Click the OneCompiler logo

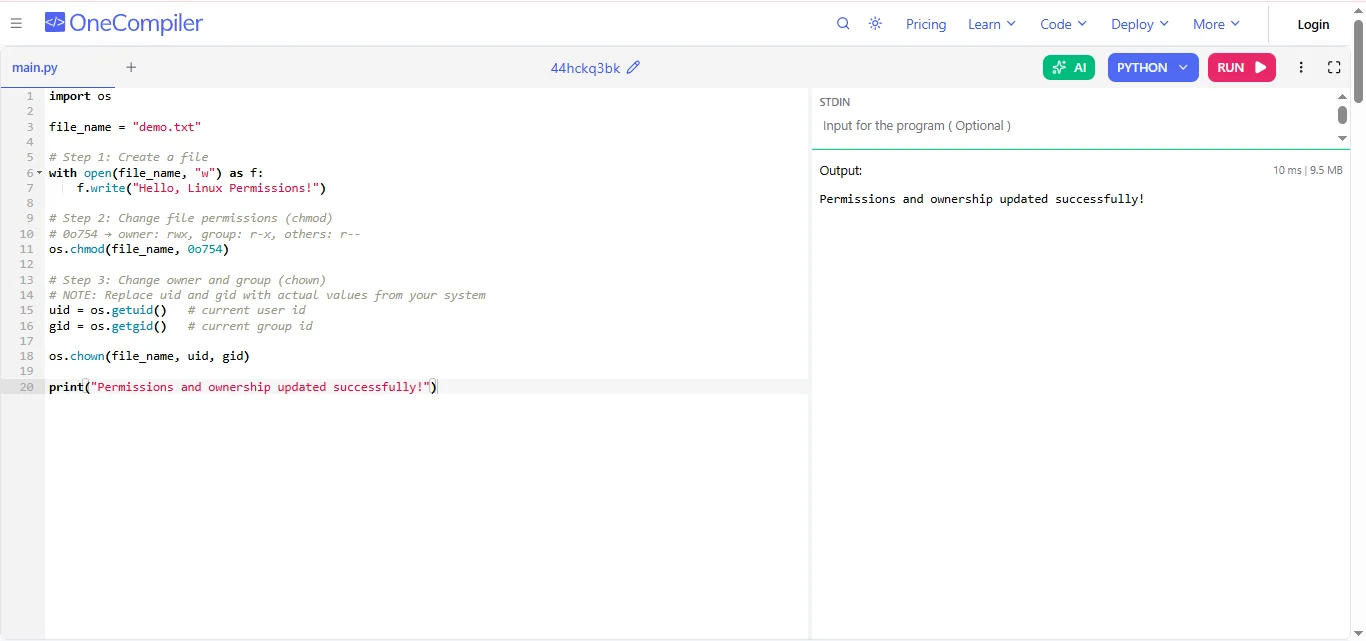(124, 23)
